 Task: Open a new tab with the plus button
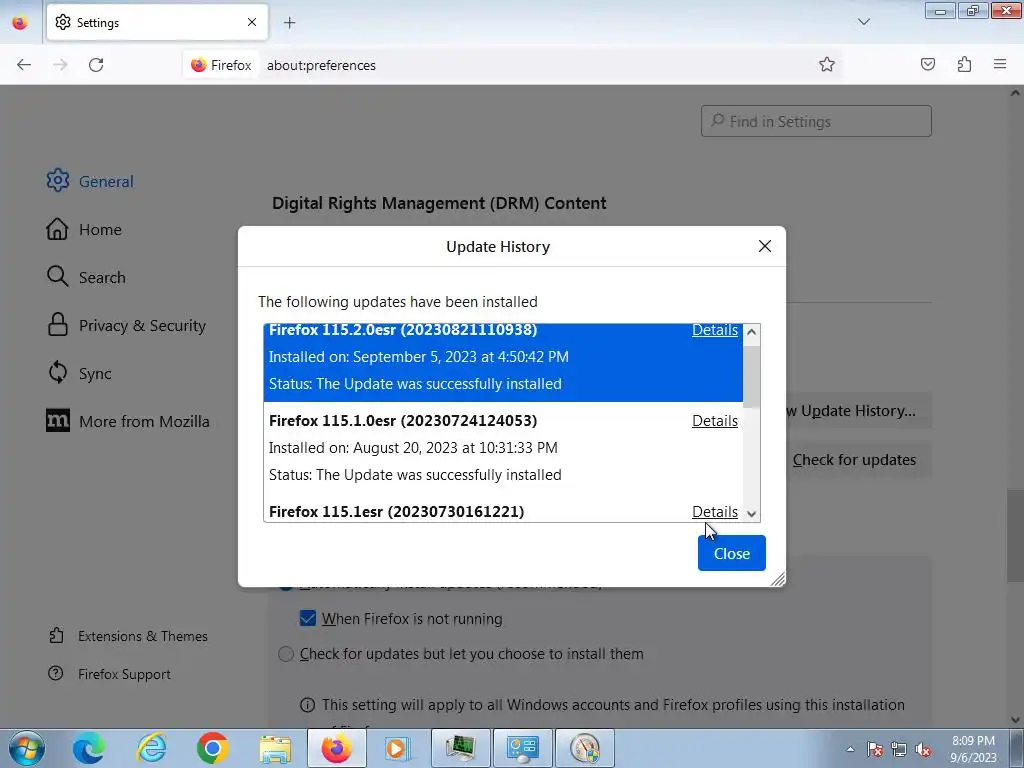[x=289, y=23]
